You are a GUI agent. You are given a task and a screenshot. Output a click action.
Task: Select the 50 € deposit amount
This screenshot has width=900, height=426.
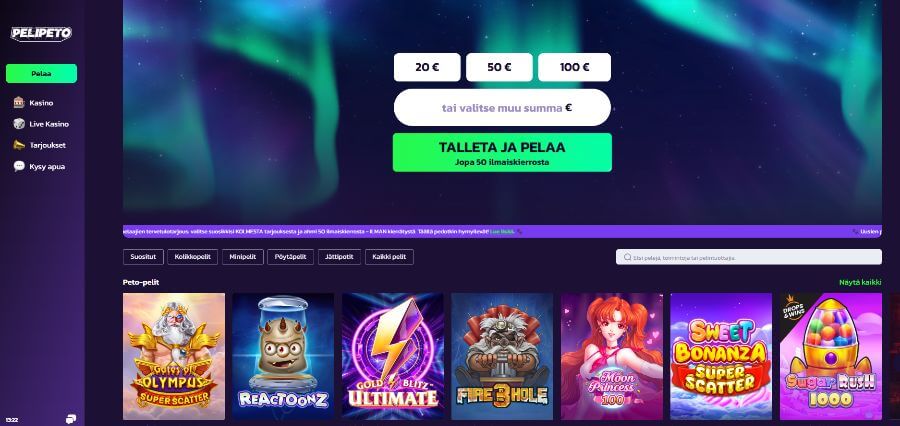click(499, 67)
